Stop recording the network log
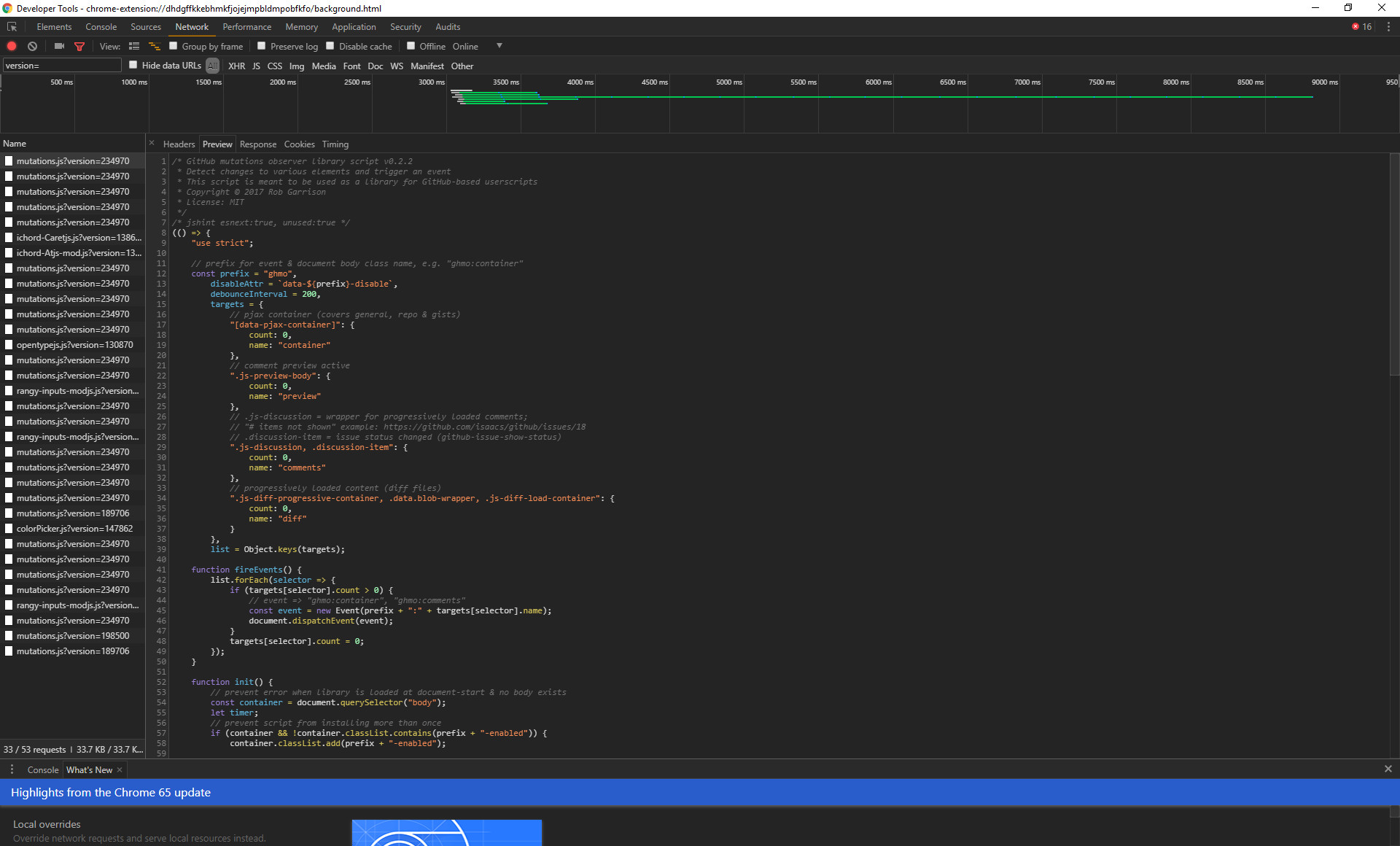 (x=12, y=46)
